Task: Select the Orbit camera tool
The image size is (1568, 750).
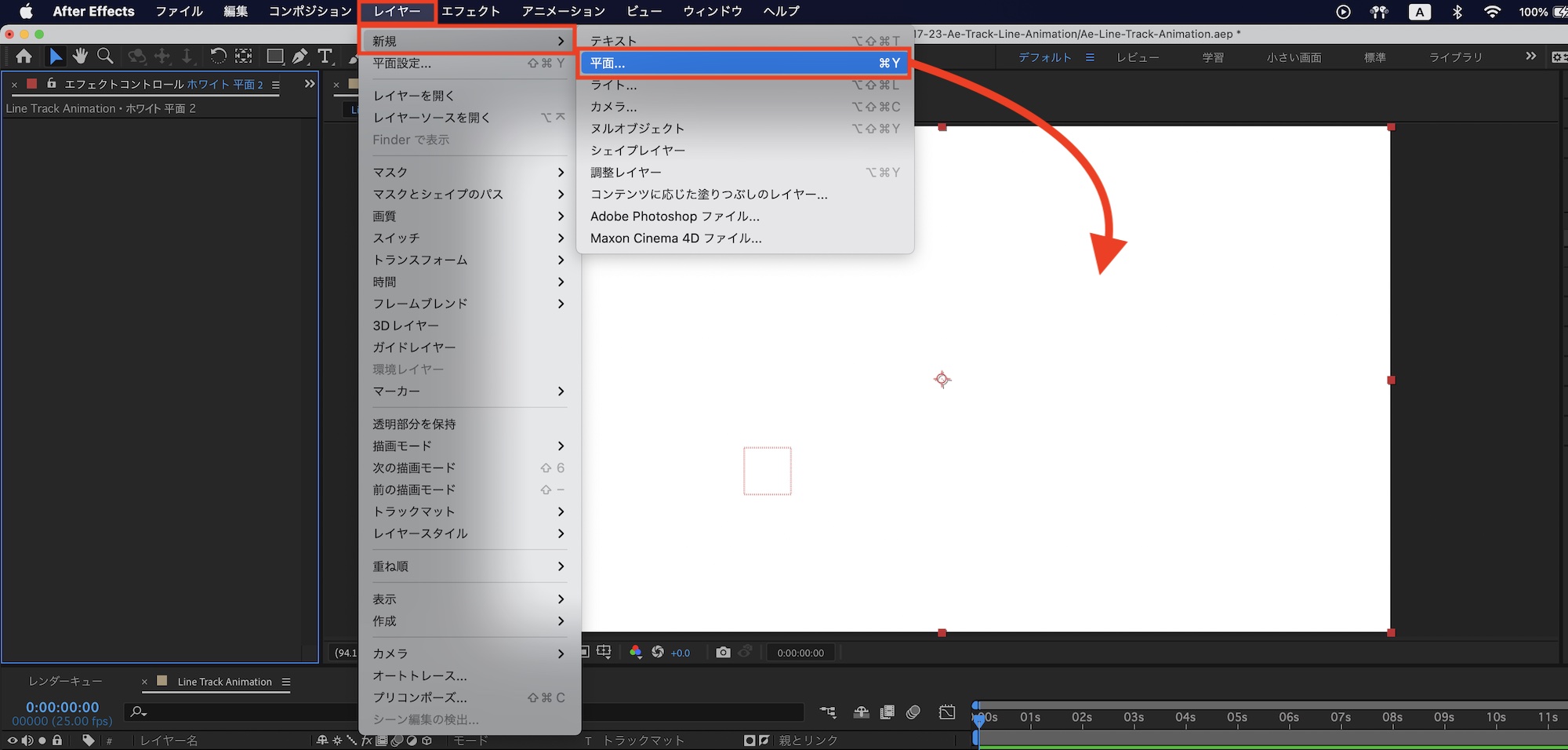Action: pos(137,56)
